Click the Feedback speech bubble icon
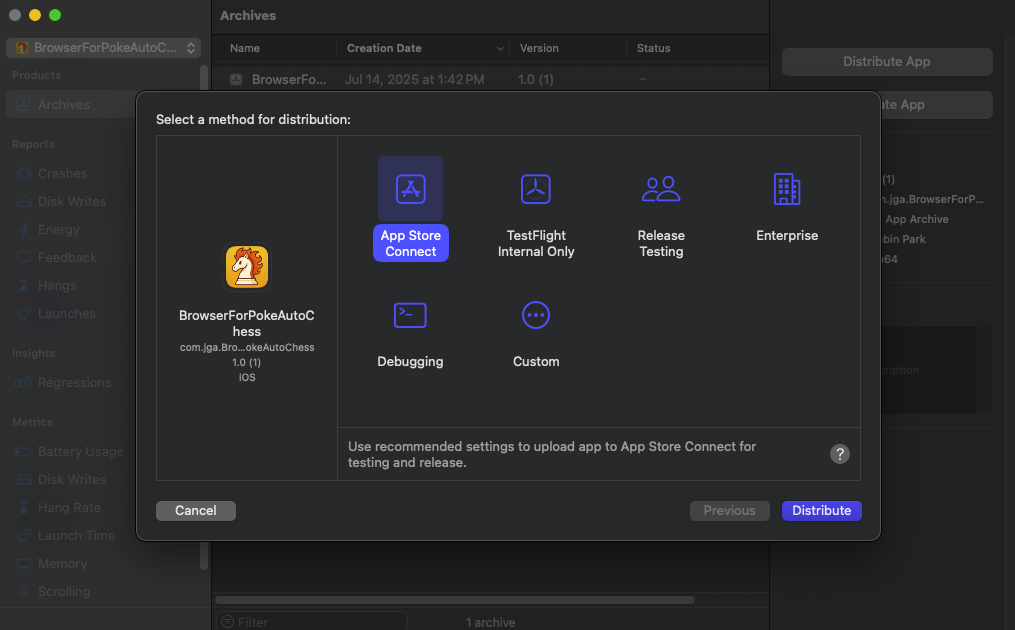The image size is (1015, 630). coord(24,257)
